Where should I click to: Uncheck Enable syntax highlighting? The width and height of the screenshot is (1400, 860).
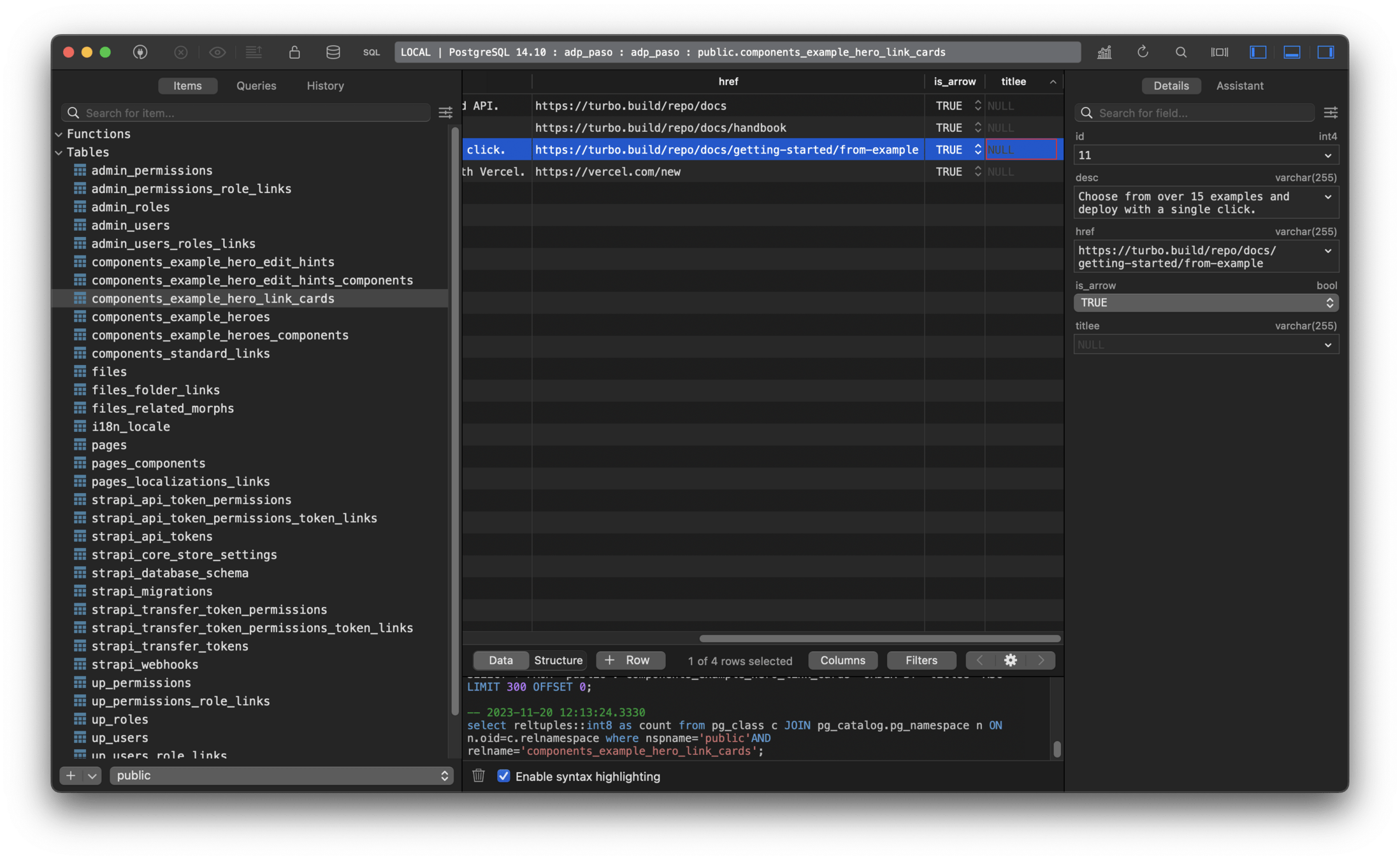503,776
